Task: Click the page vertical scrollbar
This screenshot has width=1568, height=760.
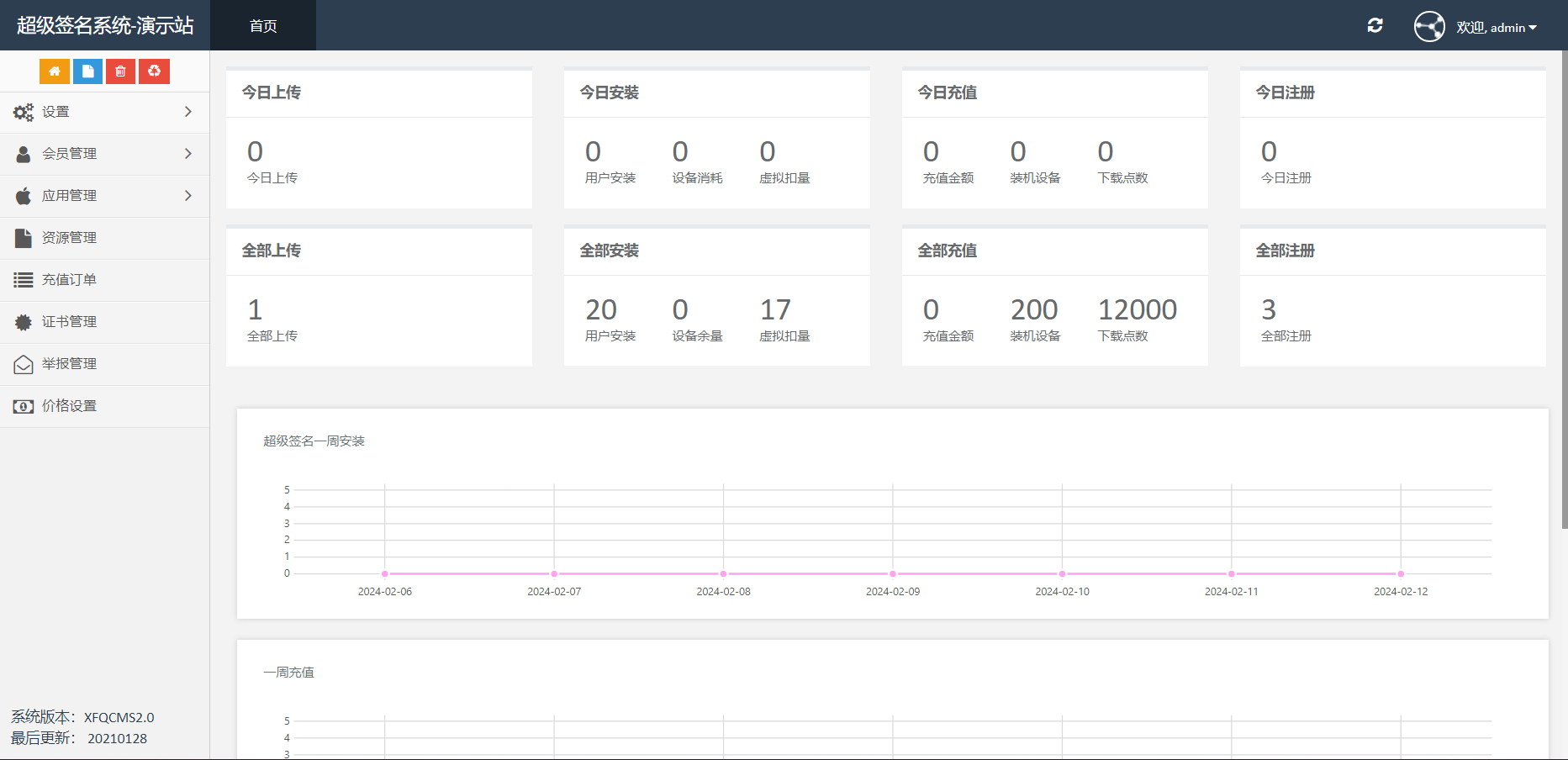Action: 1565,290
